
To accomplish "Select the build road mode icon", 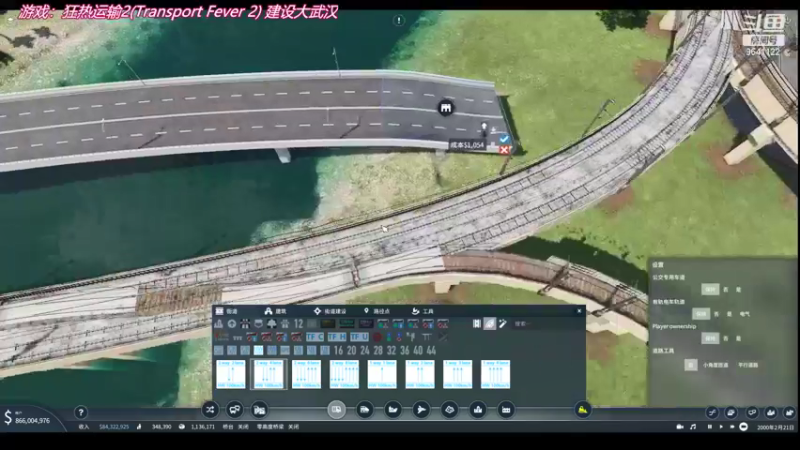I will point(477,323).
